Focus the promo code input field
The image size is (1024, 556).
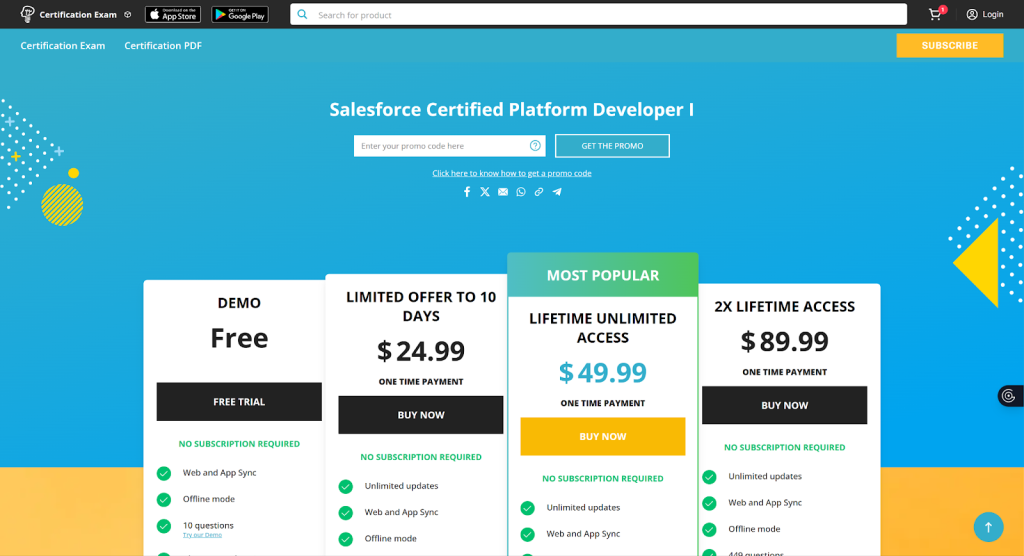pos(440,146)
